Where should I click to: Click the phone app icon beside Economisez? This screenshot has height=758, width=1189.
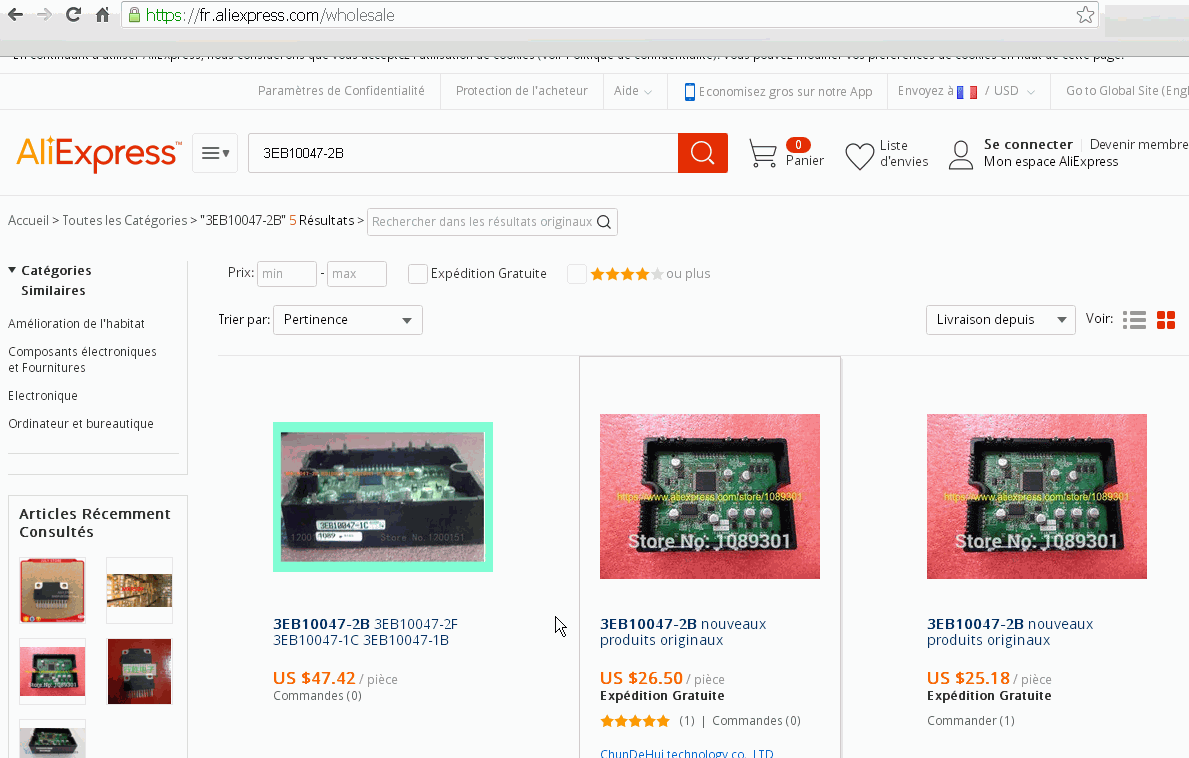click(689, 91)
